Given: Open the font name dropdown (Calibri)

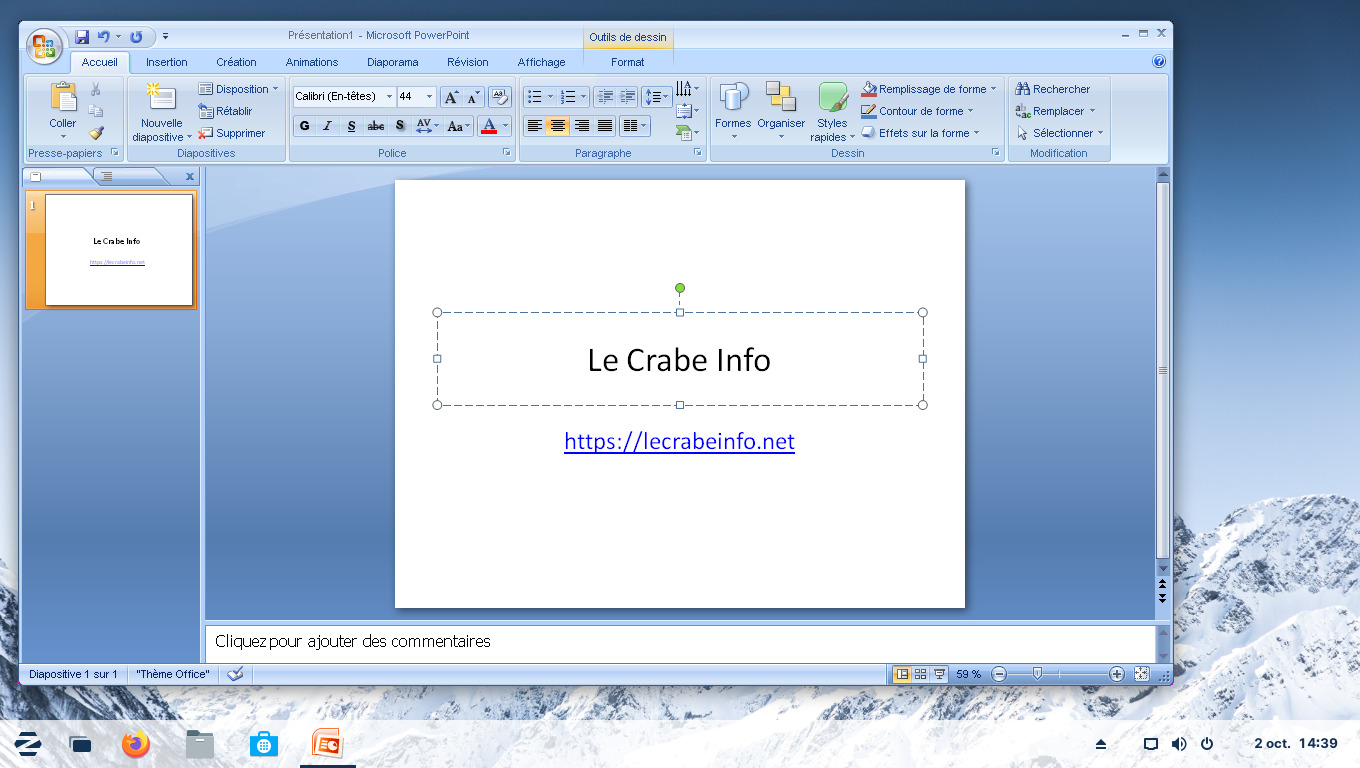Looking at the screenshot, I should point(390,97).
